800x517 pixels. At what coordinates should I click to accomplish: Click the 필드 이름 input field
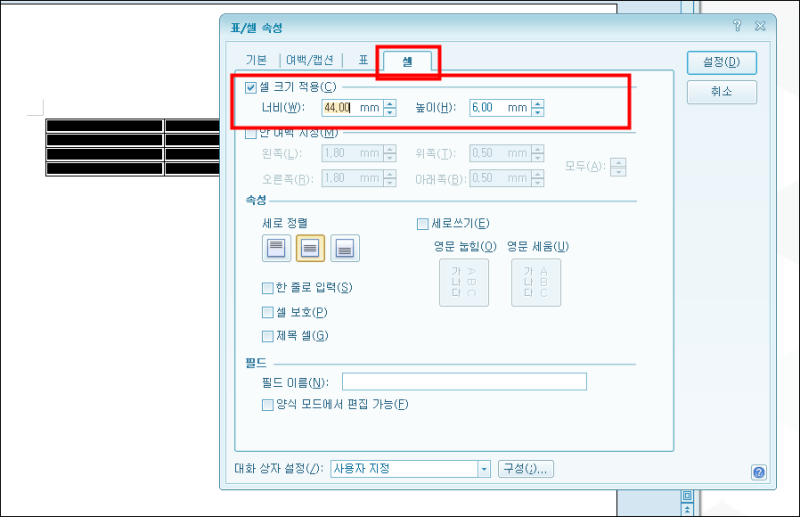464,382
